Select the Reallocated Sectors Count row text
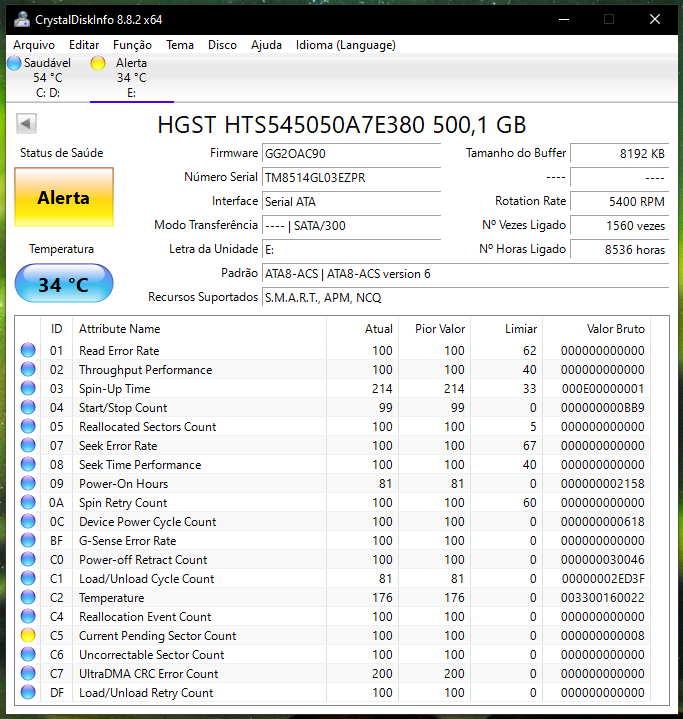 coord(147,426)
